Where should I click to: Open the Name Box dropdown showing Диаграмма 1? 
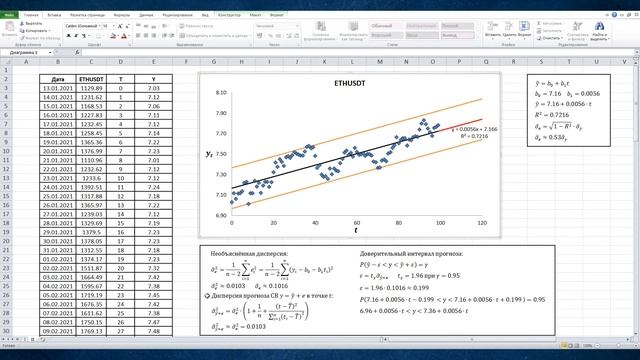click(50, 53)
